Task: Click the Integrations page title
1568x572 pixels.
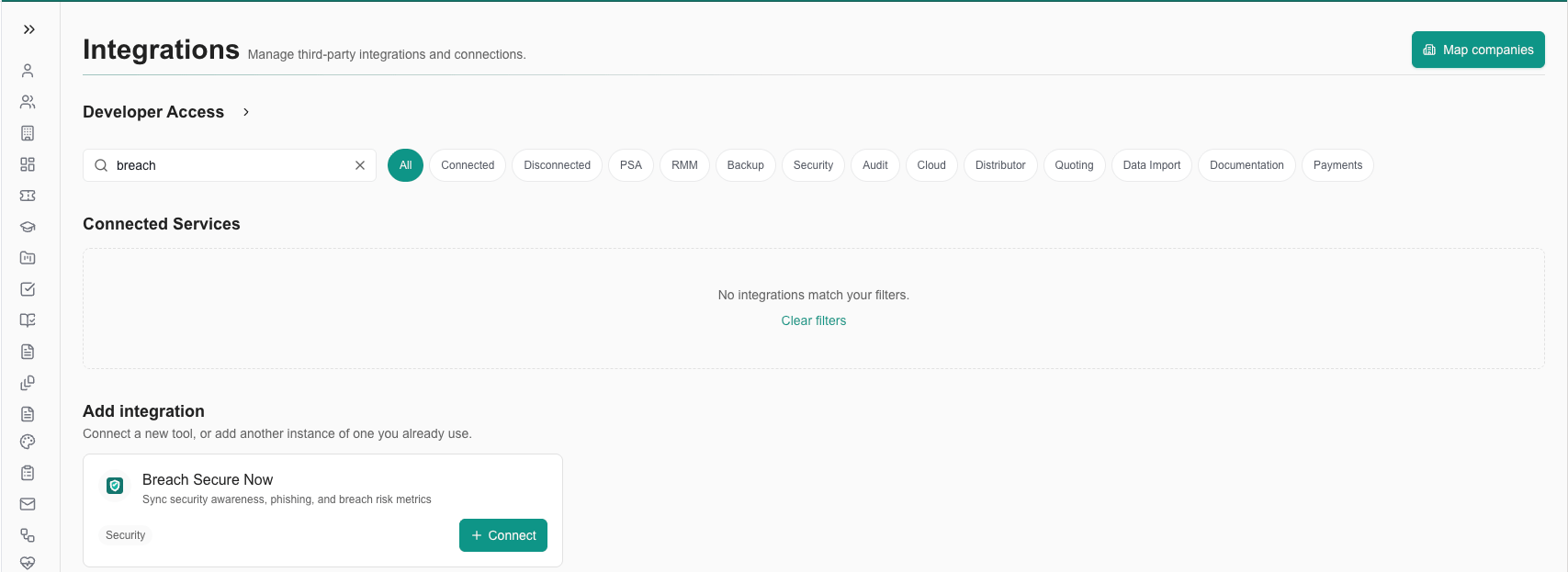Action: (161, 50)
